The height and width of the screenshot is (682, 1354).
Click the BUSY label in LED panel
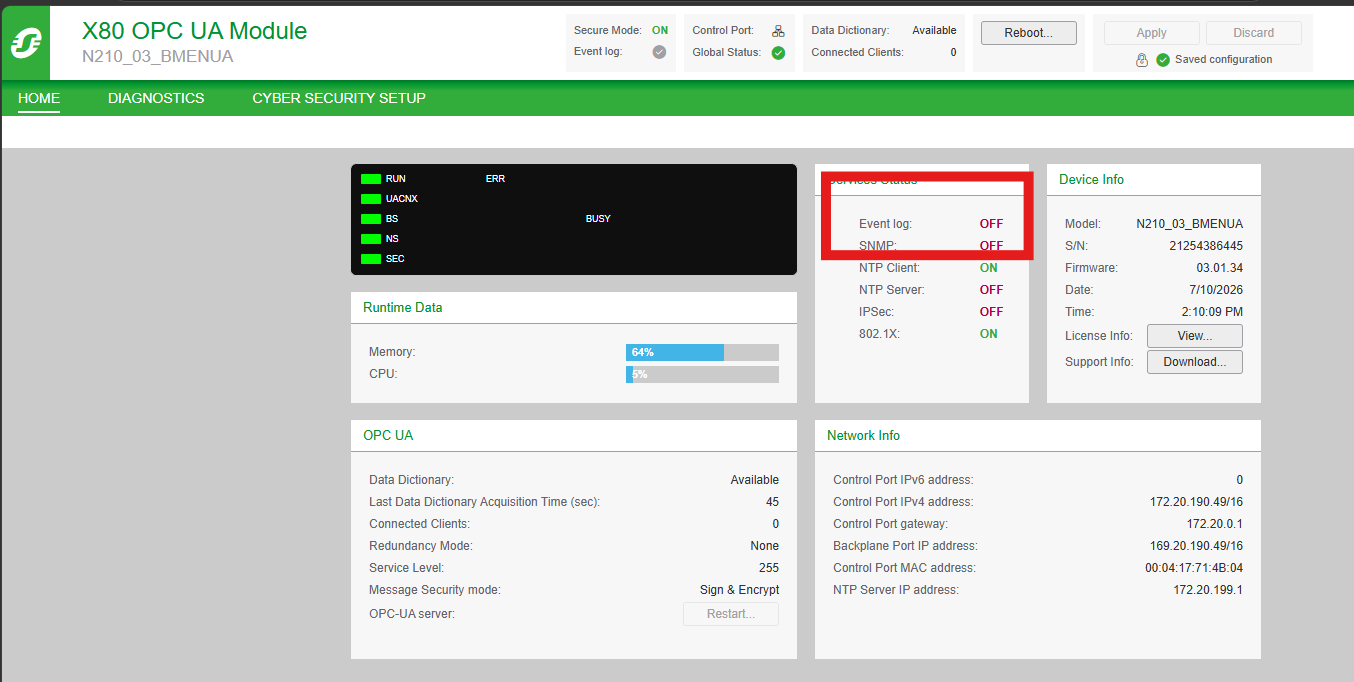click(598, 219)
